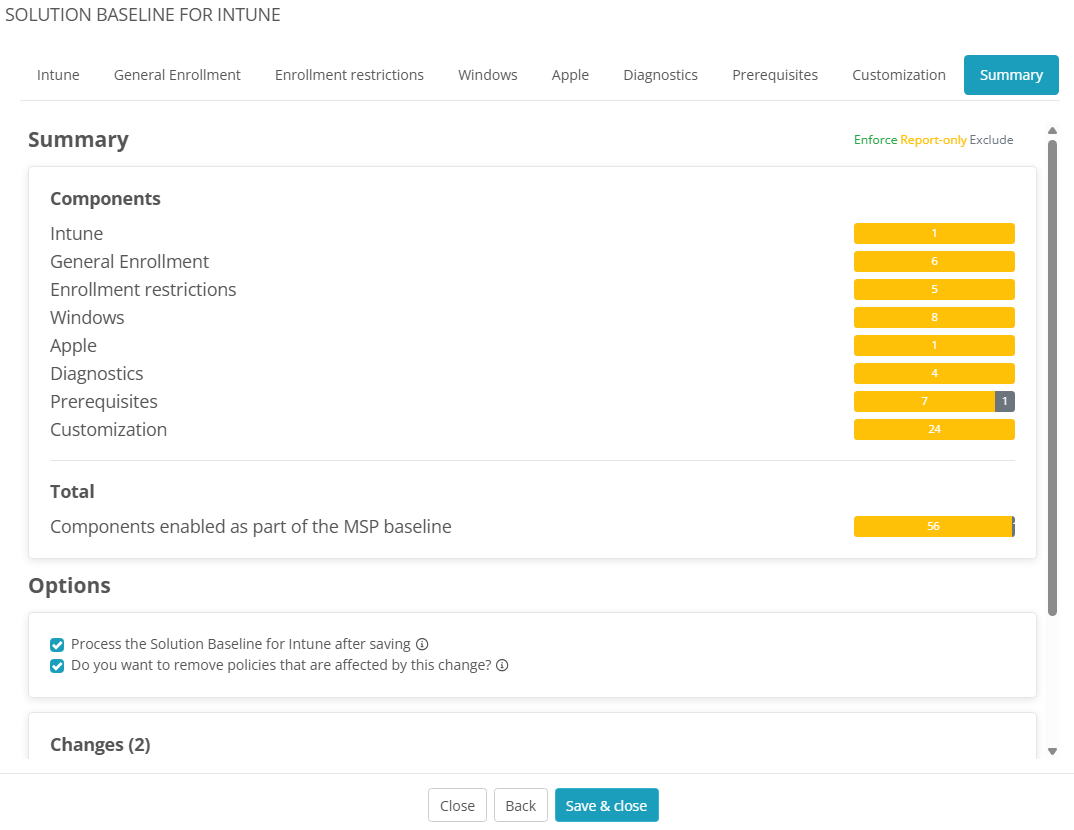Screen dimensions: 1074x830
Task: Select the Apple tab
Action: click(570, 75)
